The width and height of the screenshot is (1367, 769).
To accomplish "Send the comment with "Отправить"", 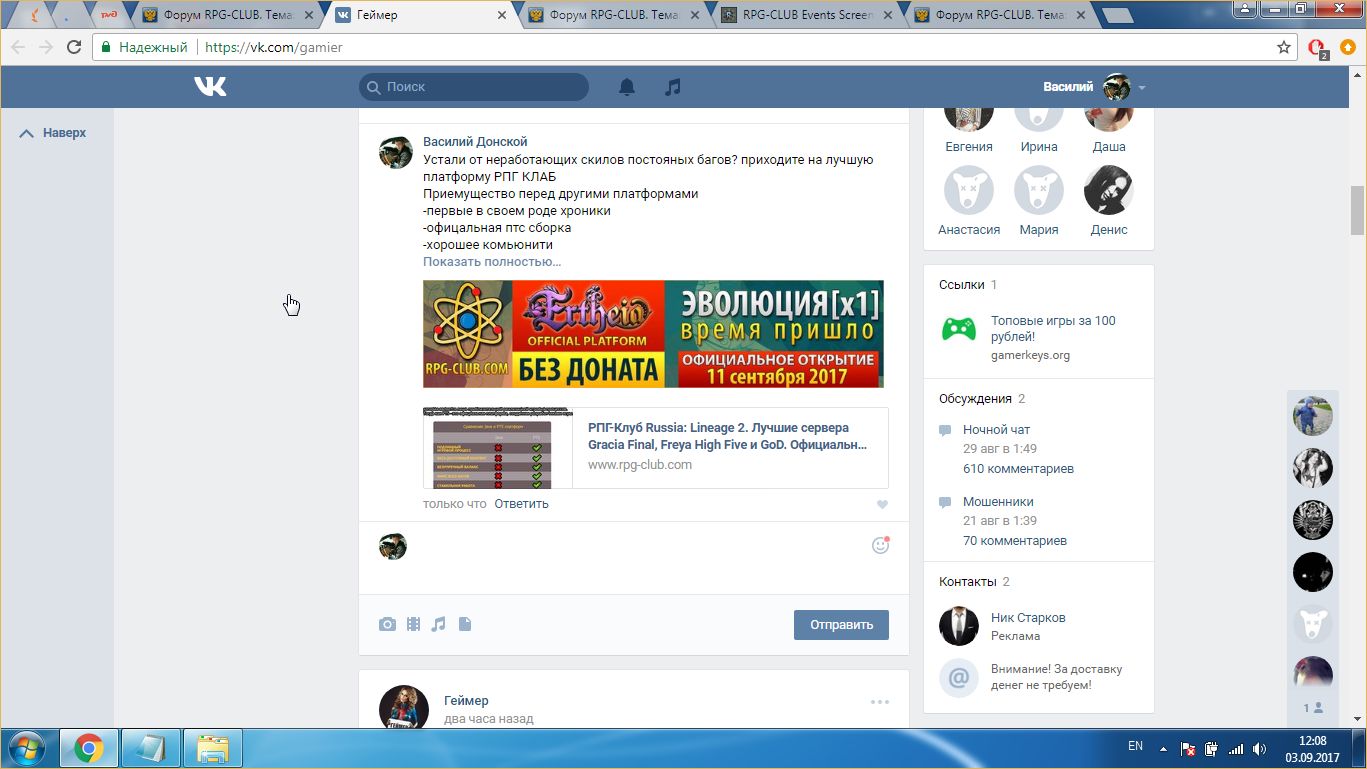I will pos(841,625).
